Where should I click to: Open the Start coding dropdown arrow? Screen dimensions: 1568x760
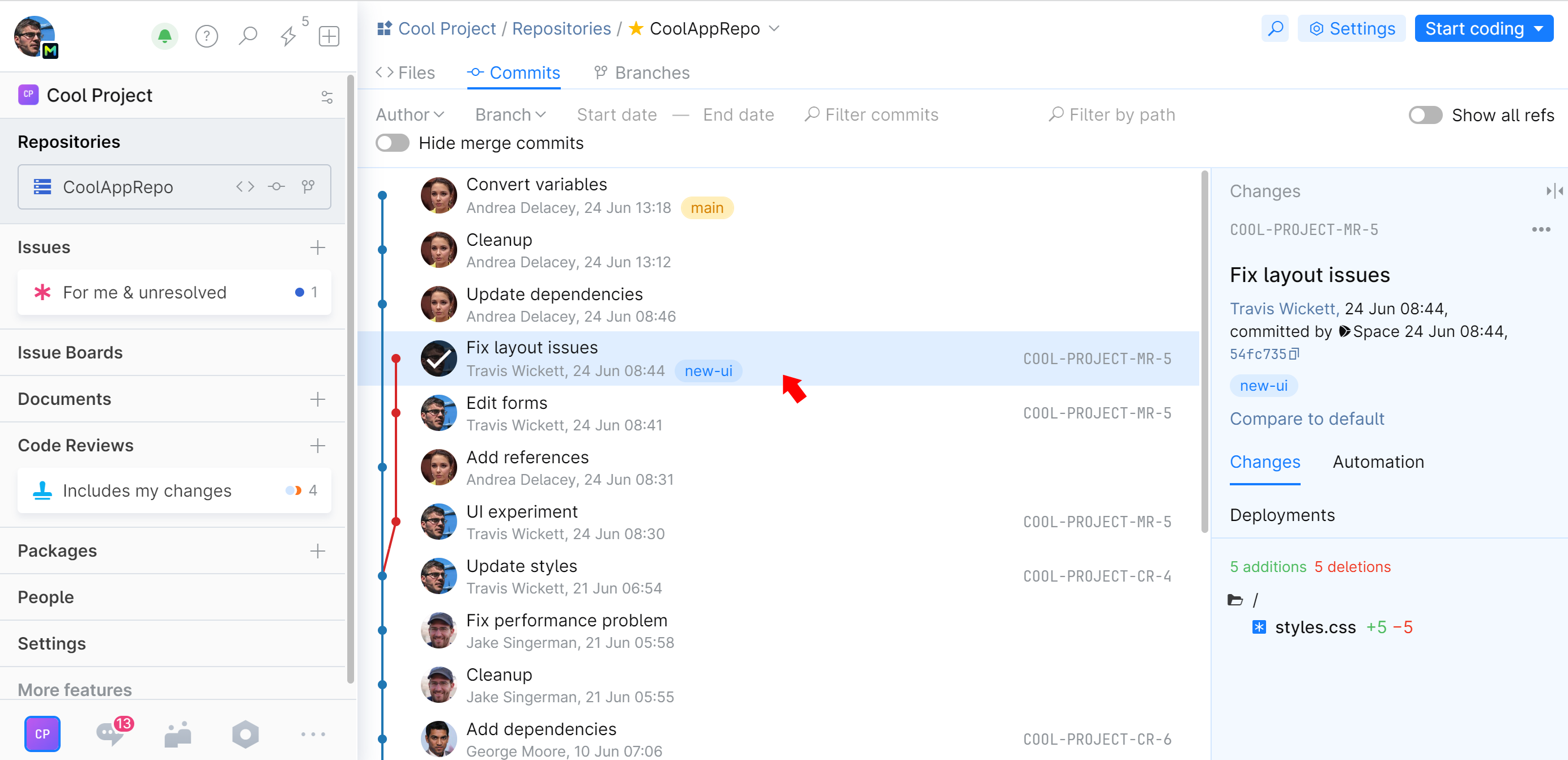[x=1539, y=28]
